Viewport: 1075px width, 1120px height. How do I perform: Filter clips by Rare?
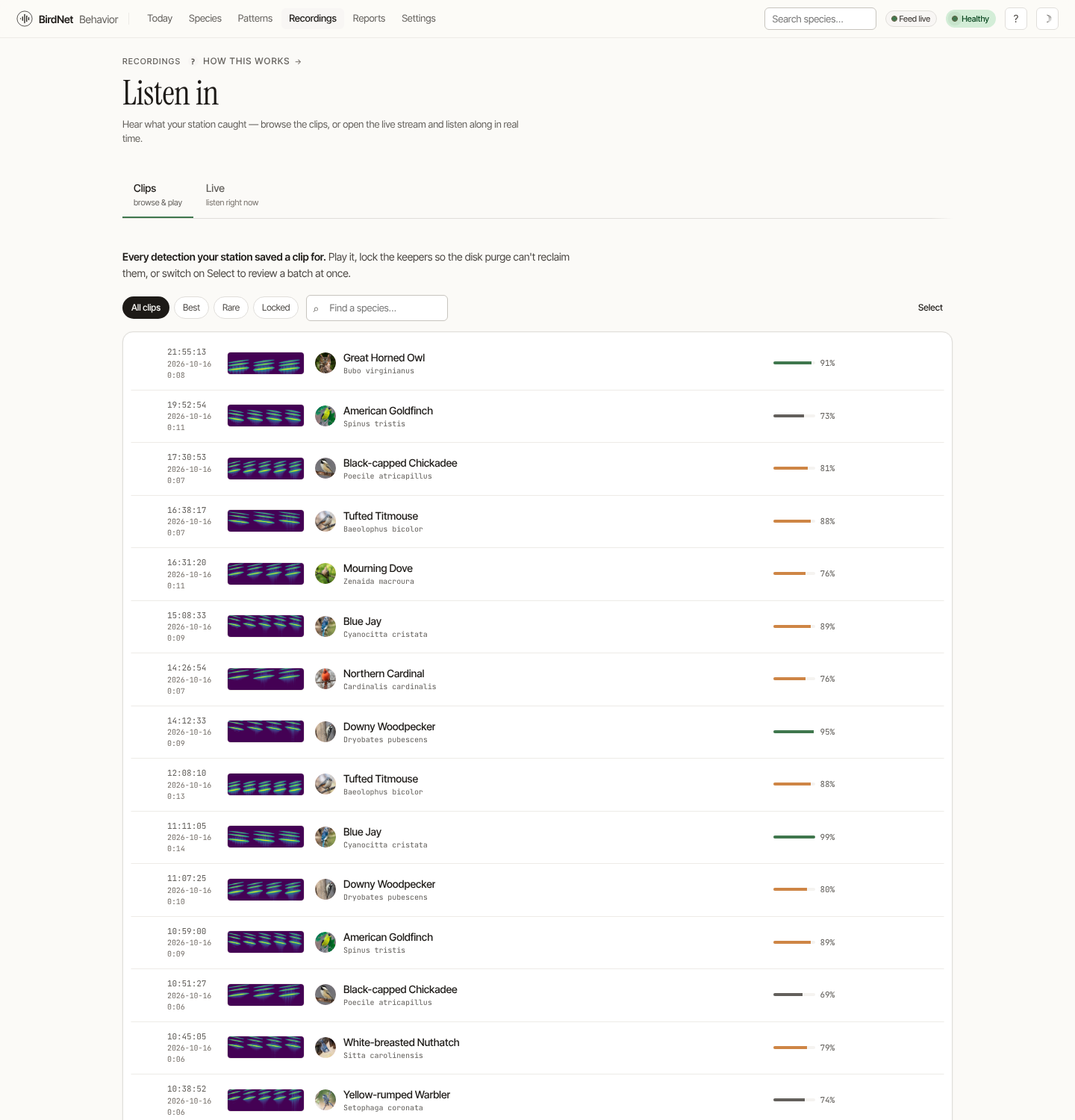point(231,308)
